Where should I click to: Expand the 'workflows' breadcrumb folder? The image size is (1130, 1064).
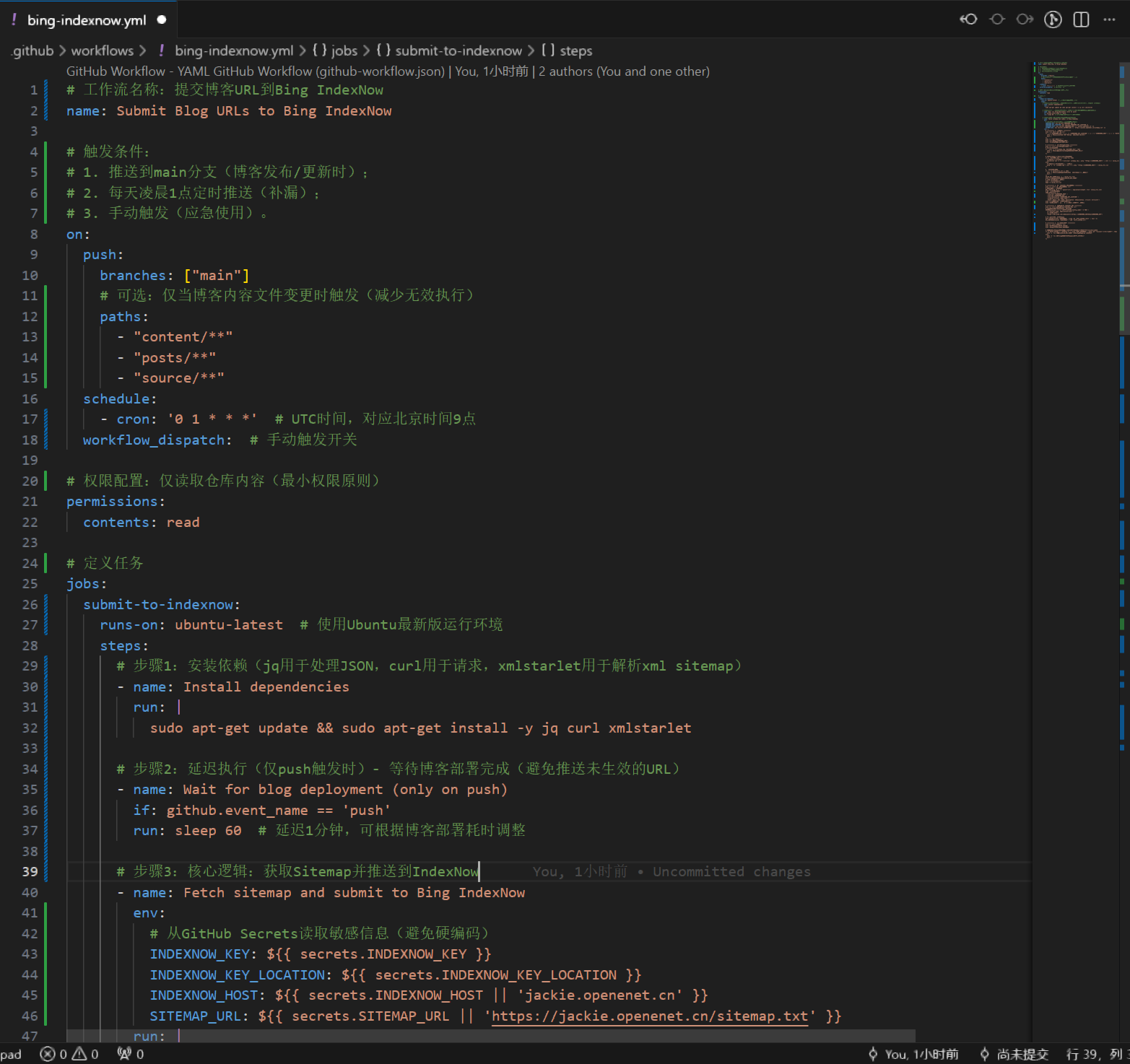tap(102, 51)
